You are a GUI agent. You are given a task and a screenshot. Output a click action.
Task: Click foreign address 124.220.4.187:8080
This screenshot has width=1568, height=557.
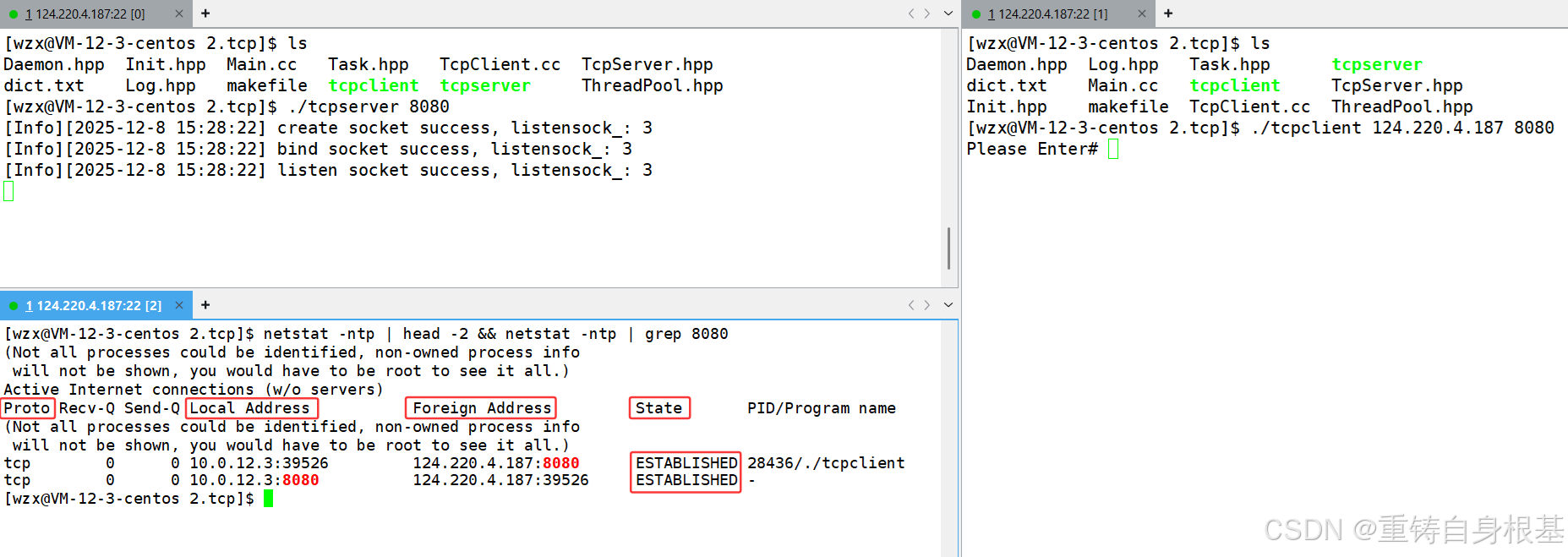click(496, 463)
